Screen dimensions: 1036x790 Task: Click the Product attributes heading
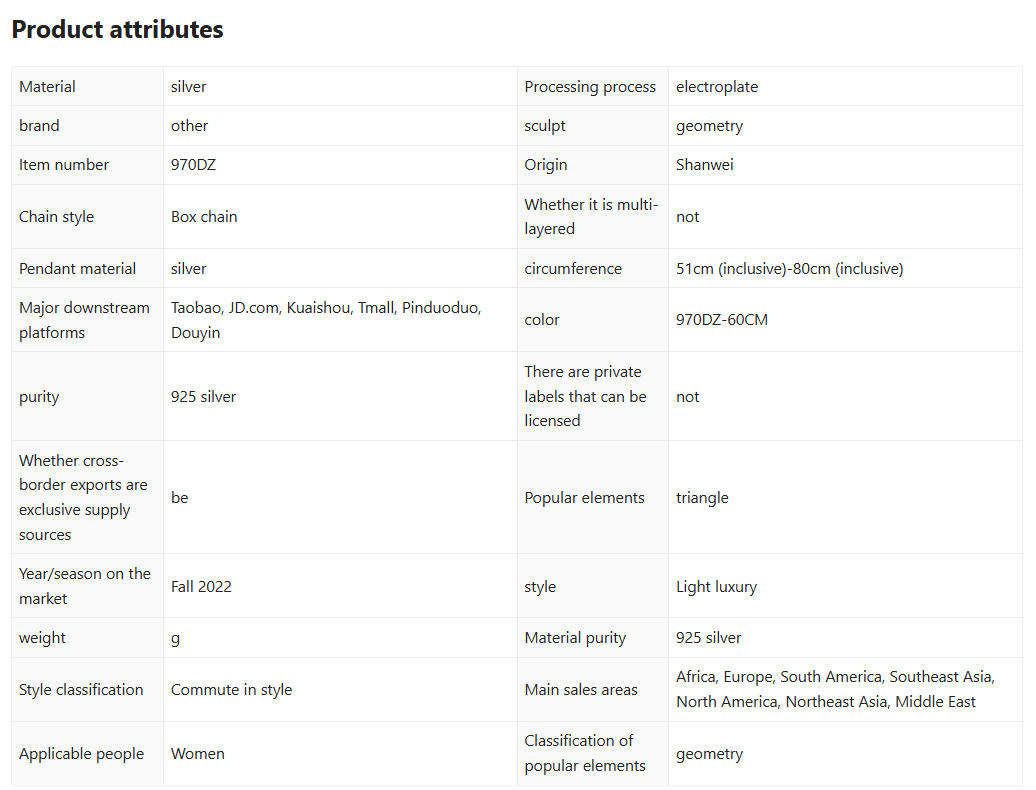(x=117, y=30)
